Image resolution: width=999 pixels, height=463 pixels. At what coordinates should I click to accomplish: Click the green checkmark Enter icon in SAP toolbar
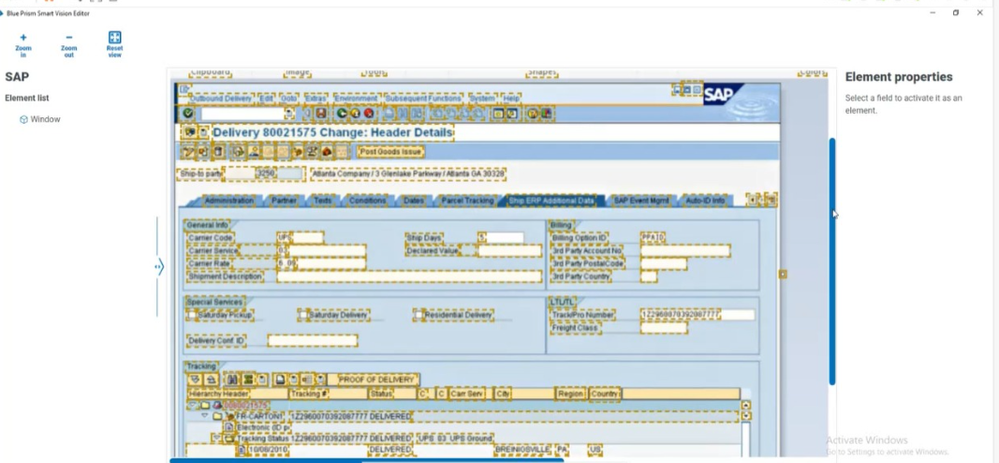click(x=188, y=113)
